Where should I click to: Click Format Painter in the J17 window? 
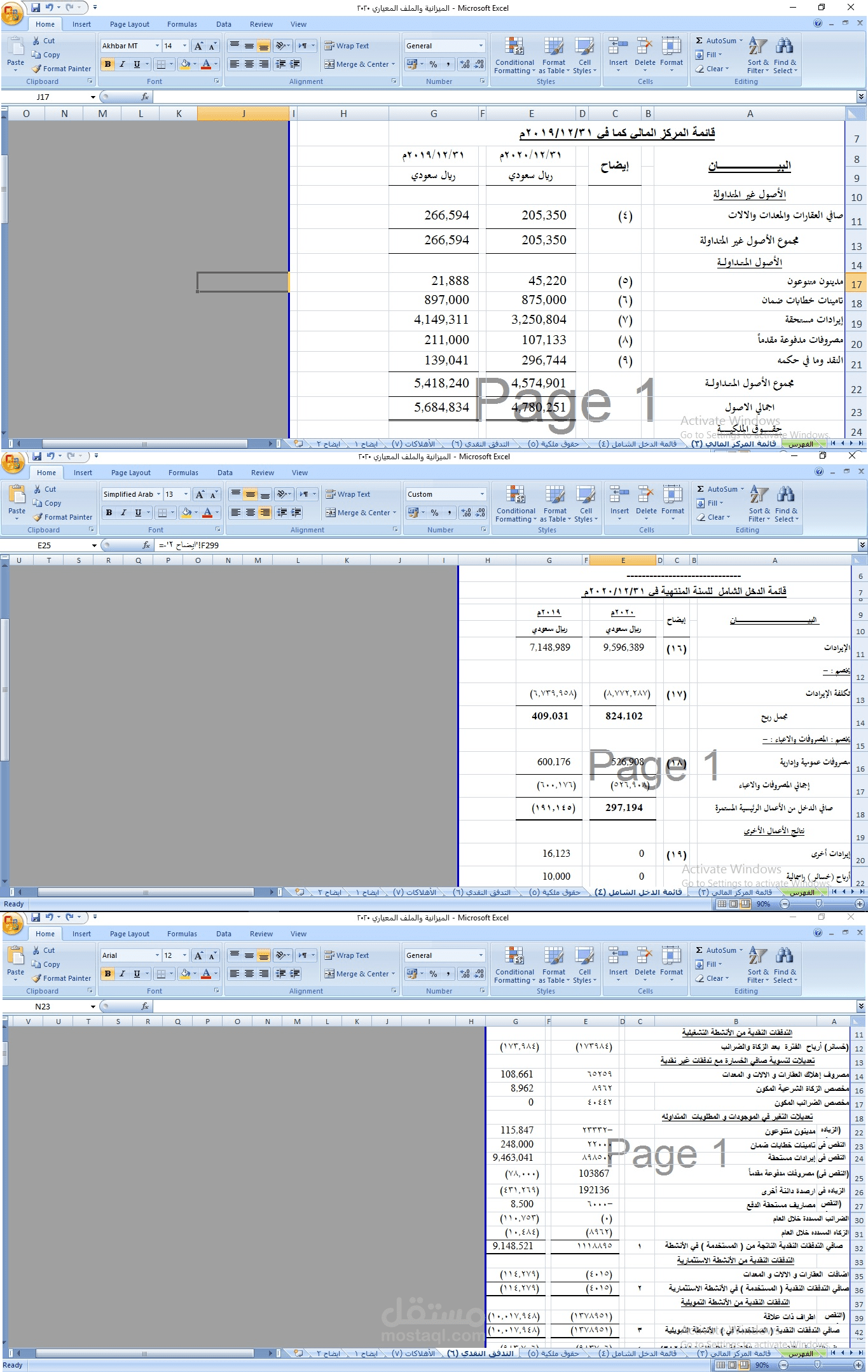[62, 69]
